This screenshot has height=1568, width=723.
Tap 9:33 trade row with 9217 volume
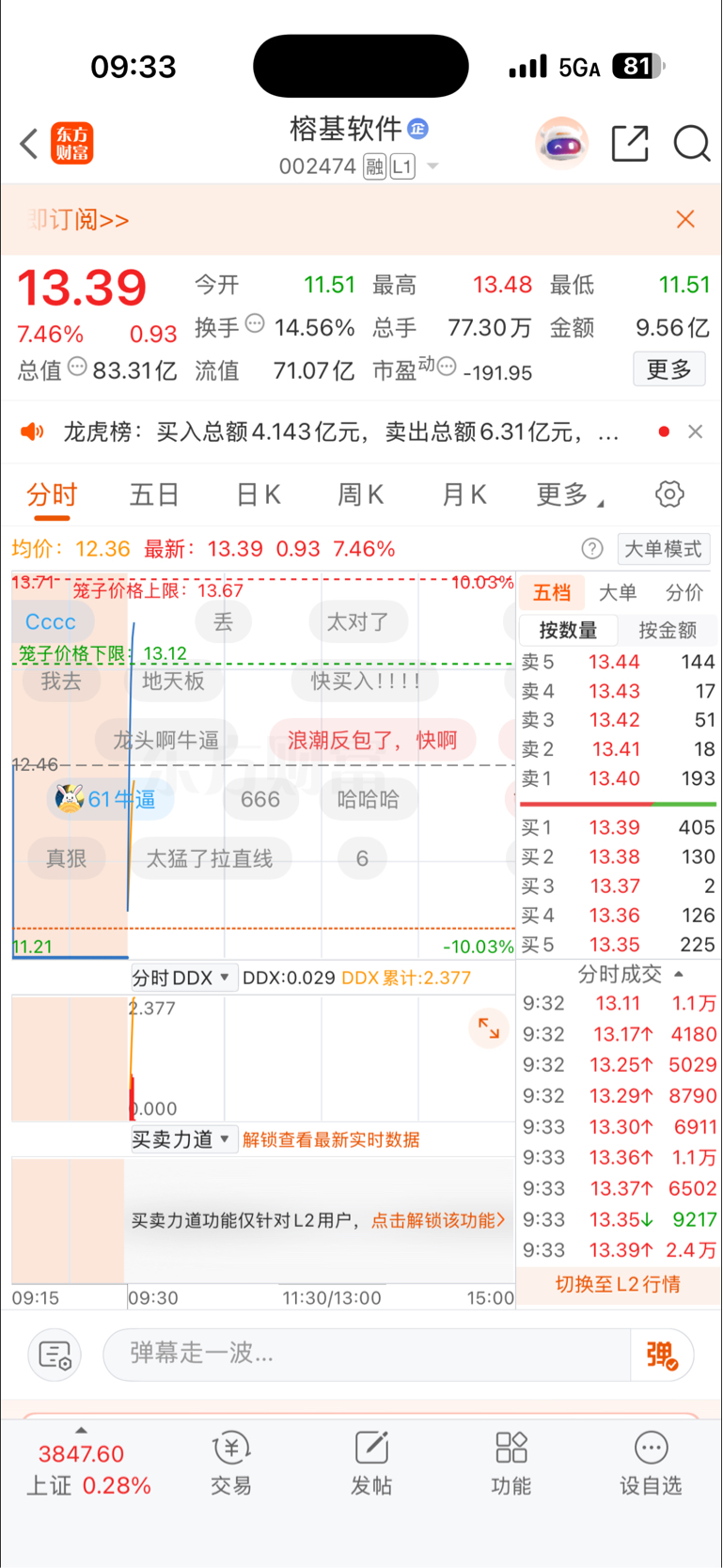(x=619, y=1219)
